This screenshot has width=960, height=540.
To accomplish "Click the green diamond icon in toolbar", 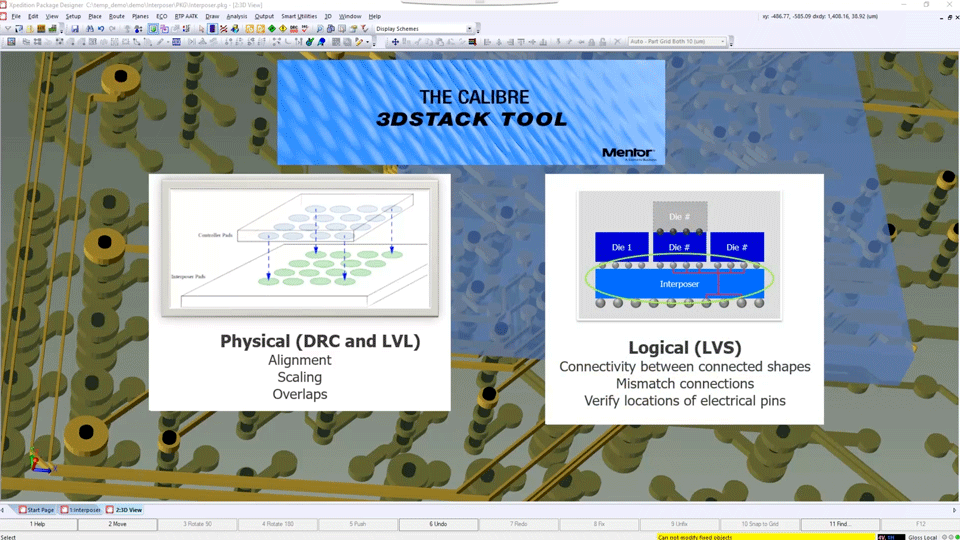I will click(272, 29).
